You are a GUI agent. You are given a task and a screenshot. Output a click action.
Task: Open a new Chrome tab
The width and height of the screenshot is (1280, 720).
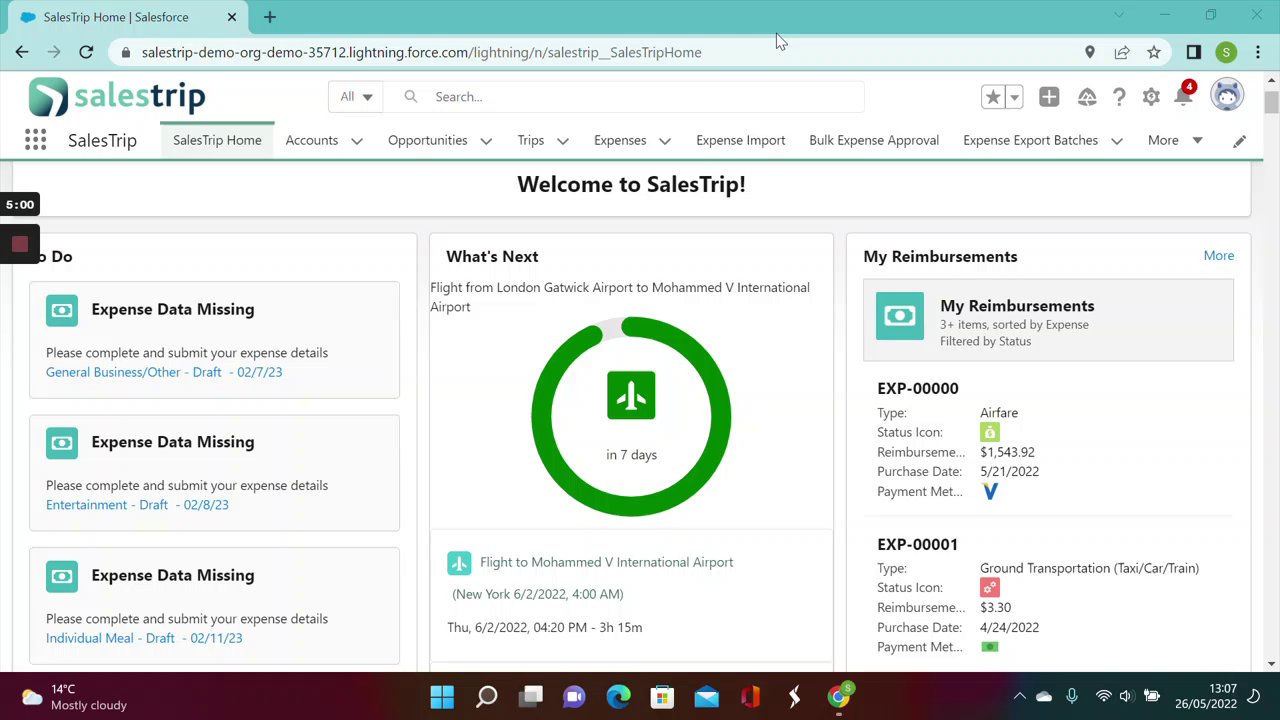click(x=270, y=17)
